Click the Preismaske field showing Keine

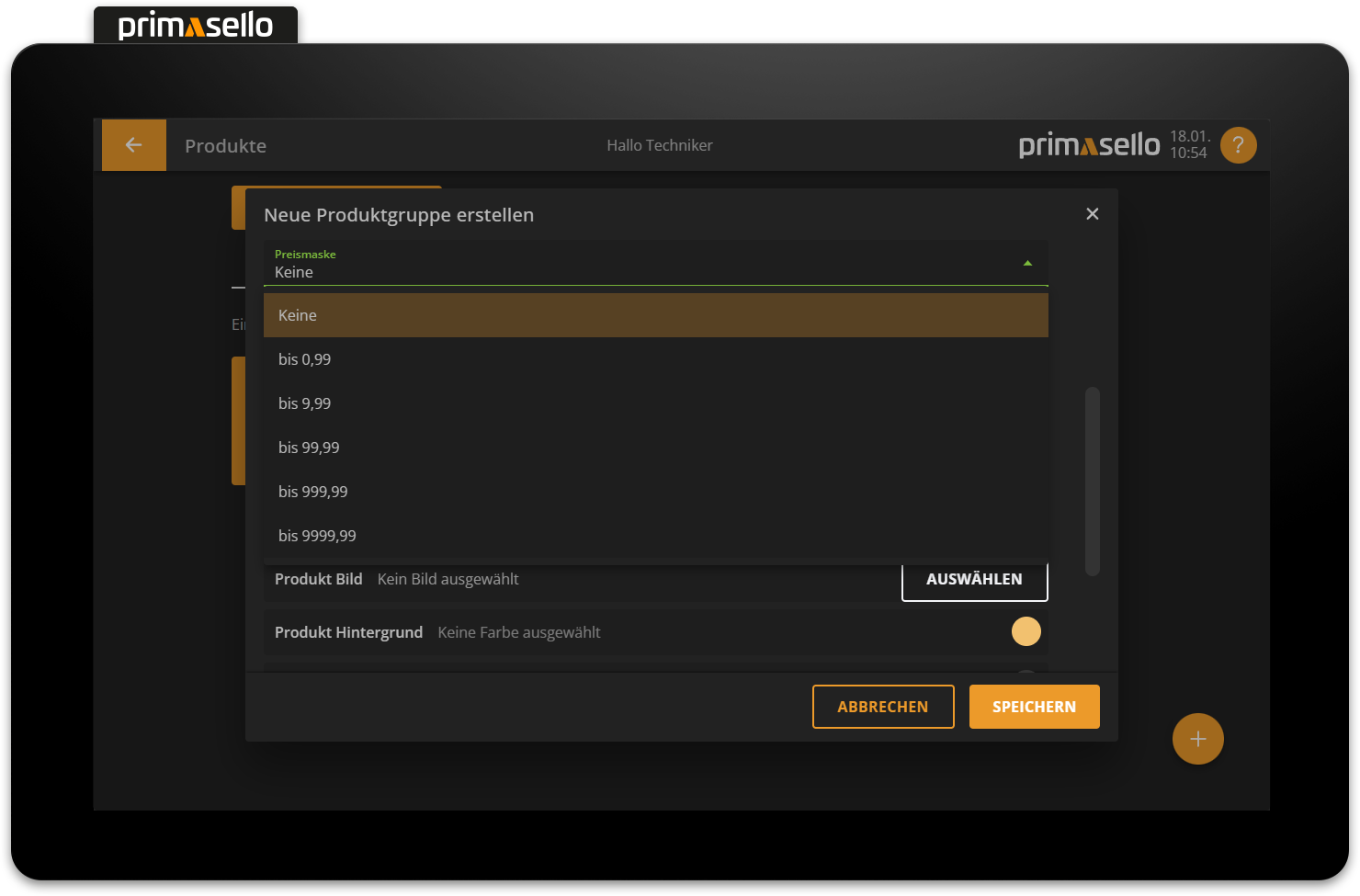pos(643,264)
